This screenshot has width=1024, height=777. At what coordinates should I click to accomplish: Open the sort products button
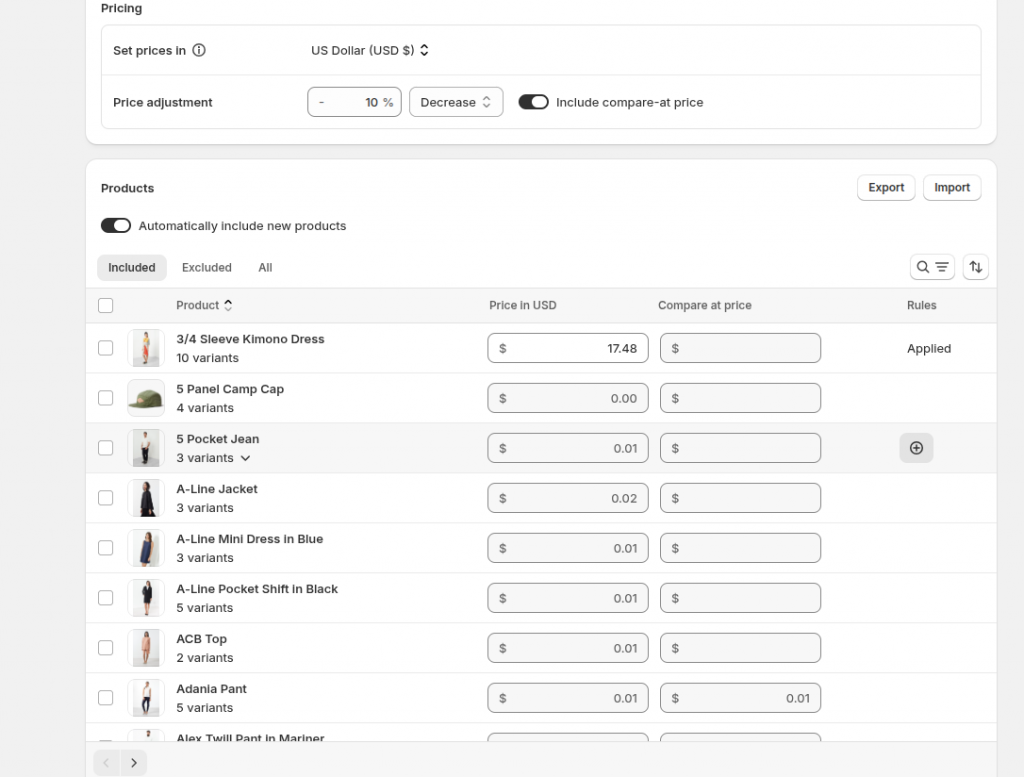coord(975,267)
